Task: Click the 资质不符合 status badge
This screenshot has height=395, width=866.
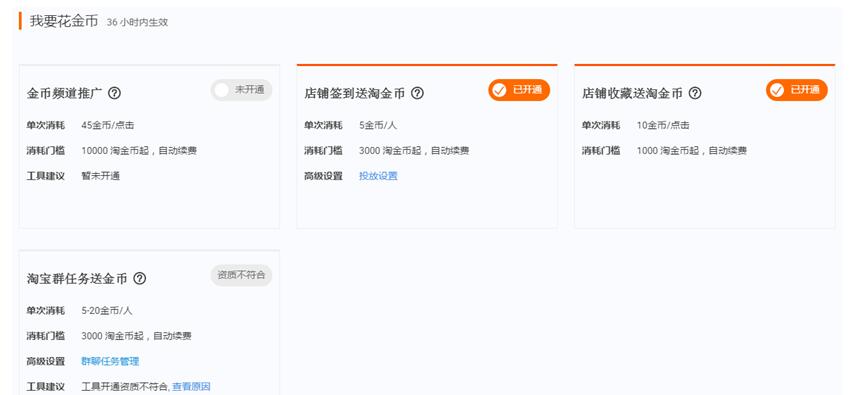Action: pos(241,275)
